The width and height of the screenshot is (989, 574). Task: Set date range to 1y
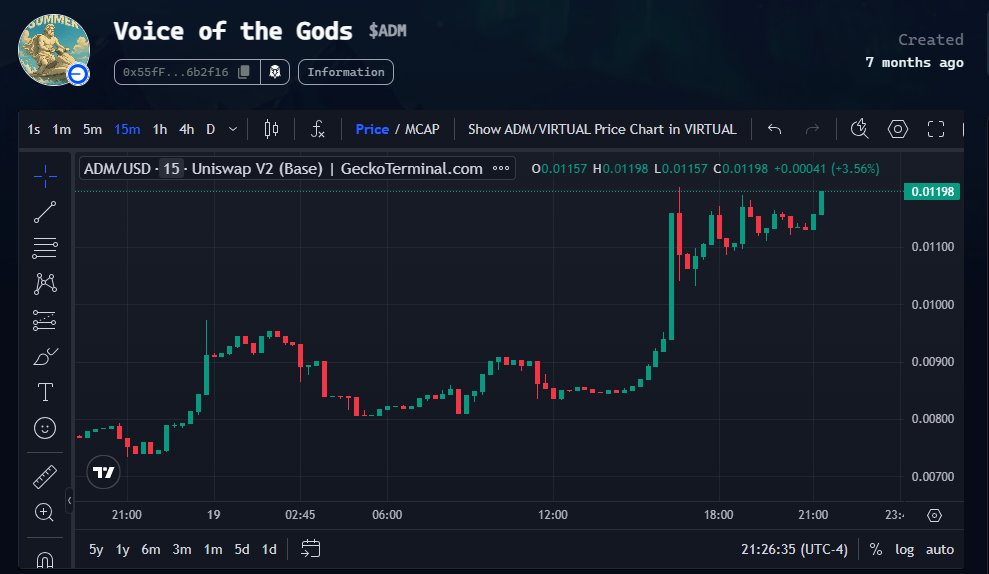click(122, 549)
